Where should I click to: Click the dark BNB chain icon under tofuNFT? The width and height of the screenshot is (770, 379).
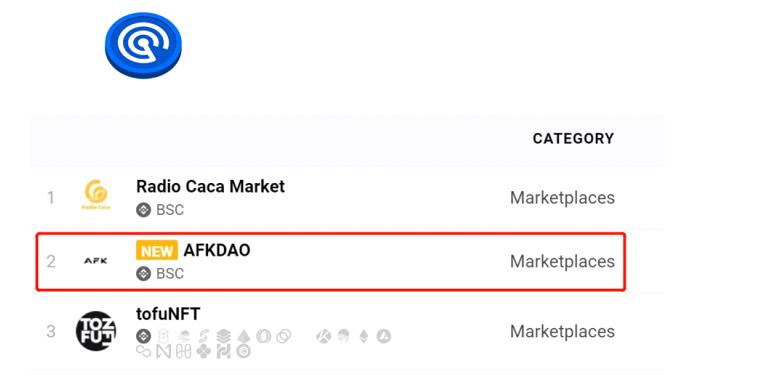click(x=143, y=336)
